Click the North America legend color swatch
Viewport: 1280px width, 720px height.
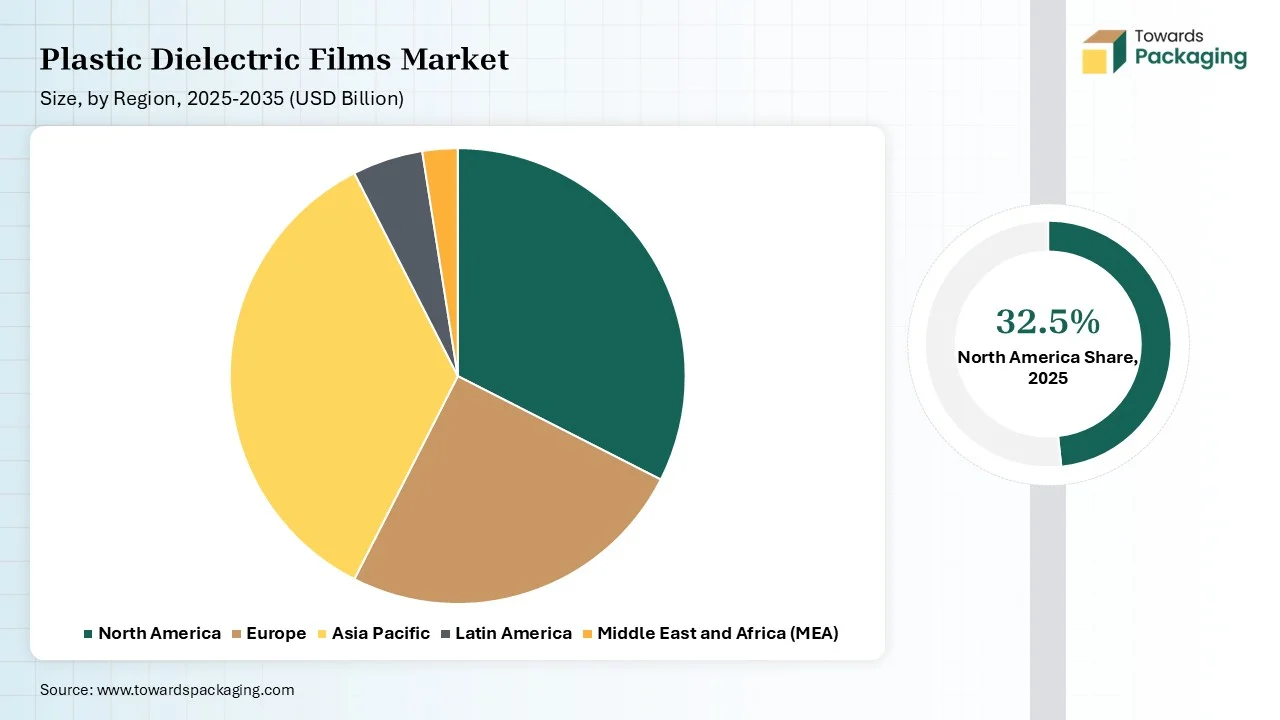point(88,634)
